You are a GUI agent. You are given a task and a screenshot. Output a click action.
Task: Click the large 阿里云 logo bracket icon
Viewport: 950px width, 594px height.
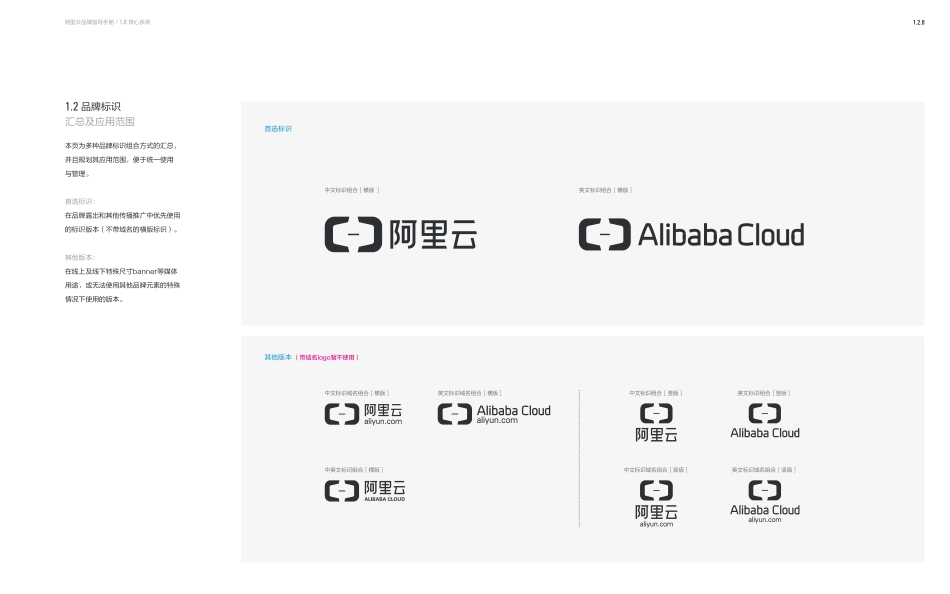click(x=353, y=234)
